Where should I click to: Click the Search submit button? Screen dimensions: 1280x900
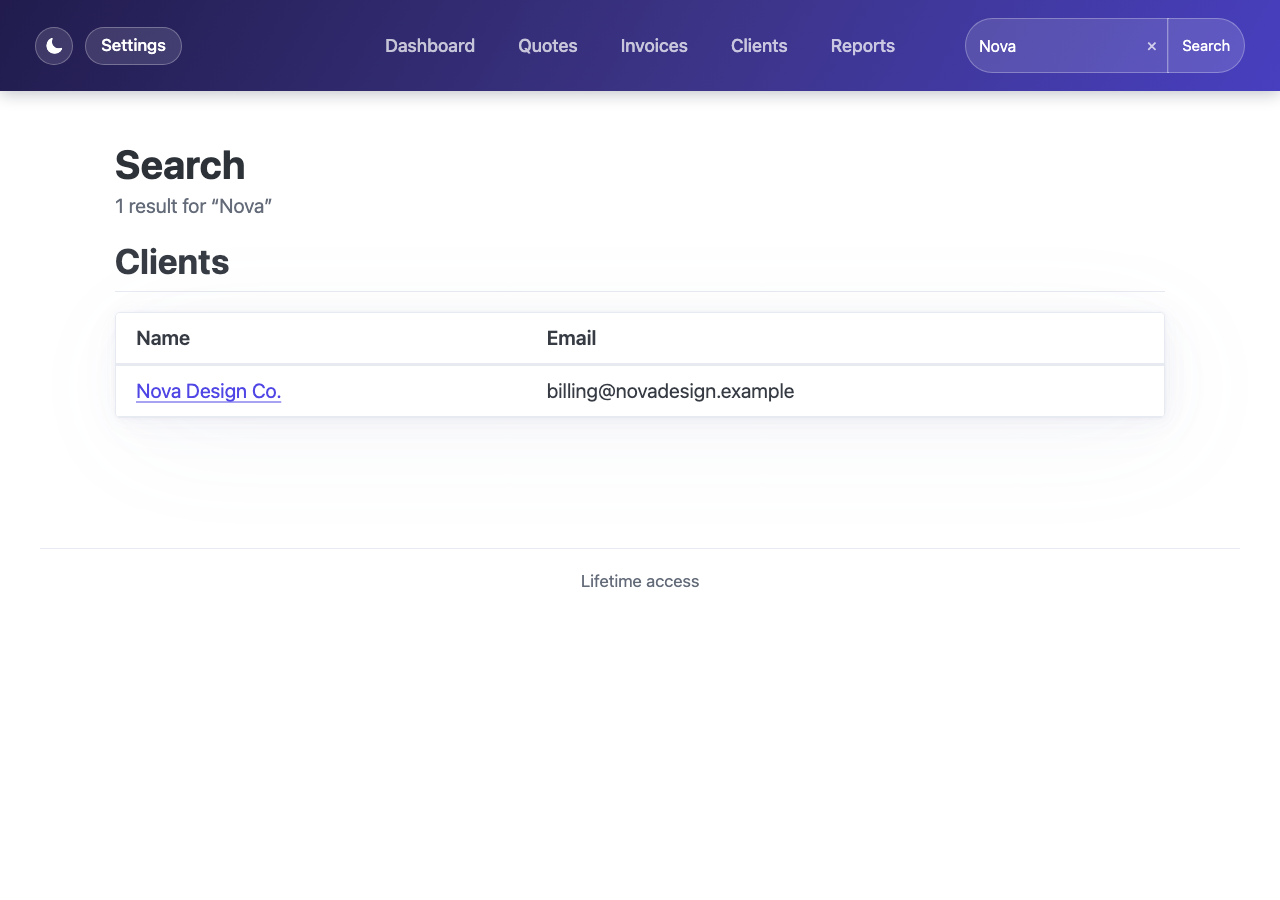(x=1206, y=46)
